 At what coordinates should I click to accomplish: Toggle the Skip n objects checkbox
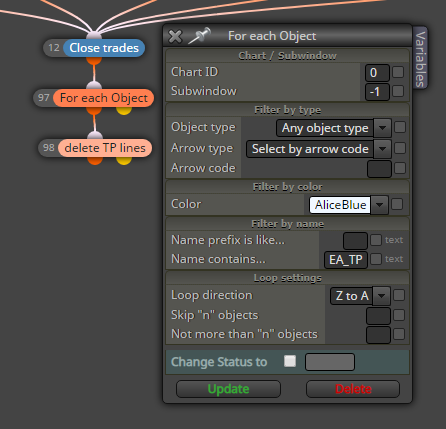[x=399, y=315]
